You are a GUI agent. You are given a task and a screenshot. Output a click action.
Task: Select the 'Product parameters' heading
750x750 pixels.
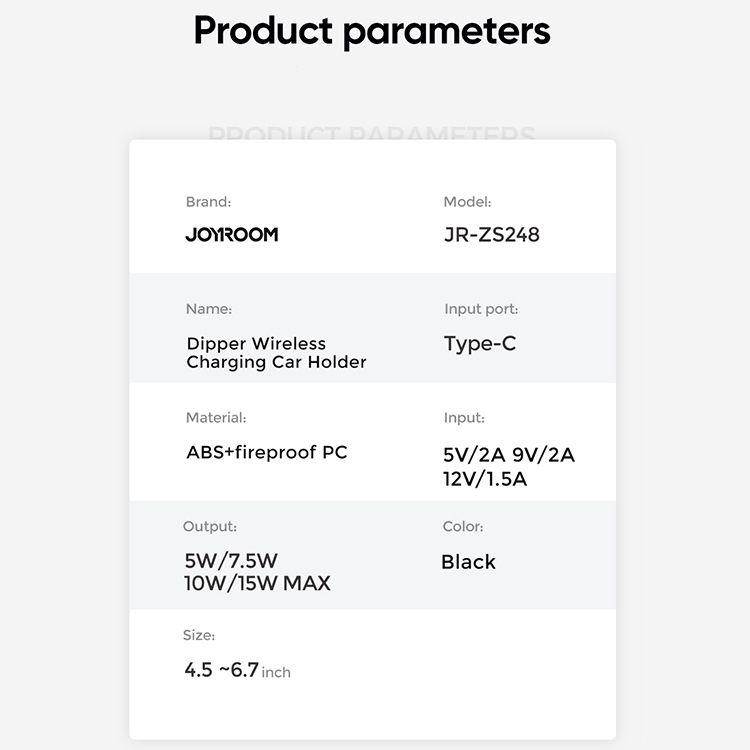coord(372,32)
